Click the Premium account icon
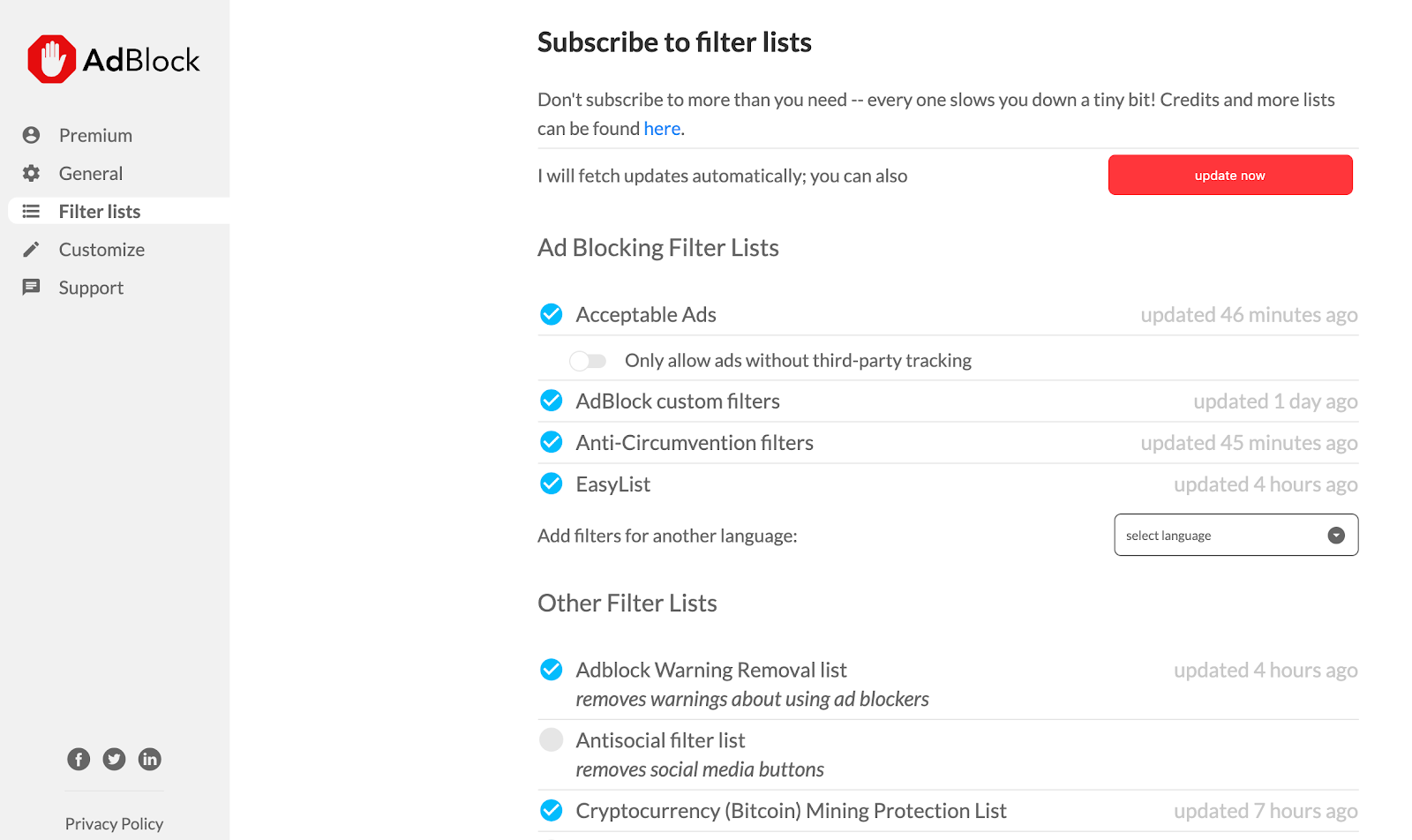Screen dimensions: 1412x840 pyautogui.click(x=32, y=135)
